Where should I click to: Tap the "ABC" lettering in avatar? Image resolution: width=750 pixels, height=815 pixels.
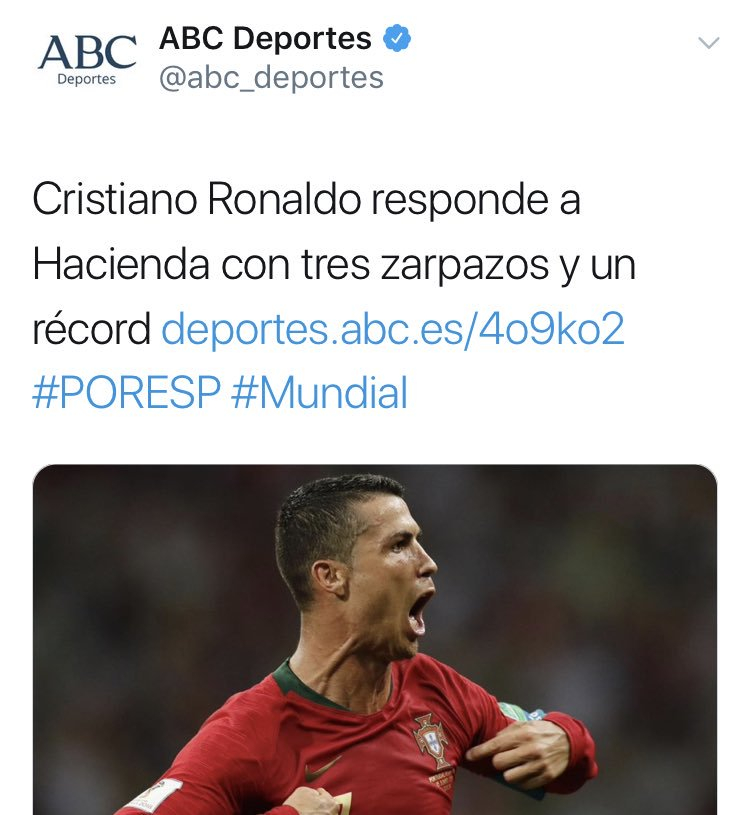pos(87,51)
